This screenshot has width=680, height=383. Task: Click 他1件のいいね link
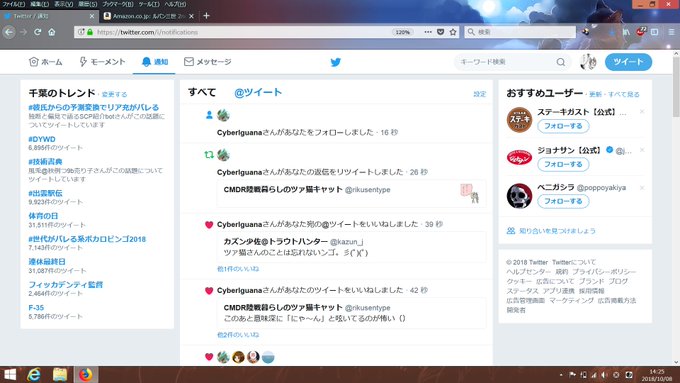pos(238,269)
